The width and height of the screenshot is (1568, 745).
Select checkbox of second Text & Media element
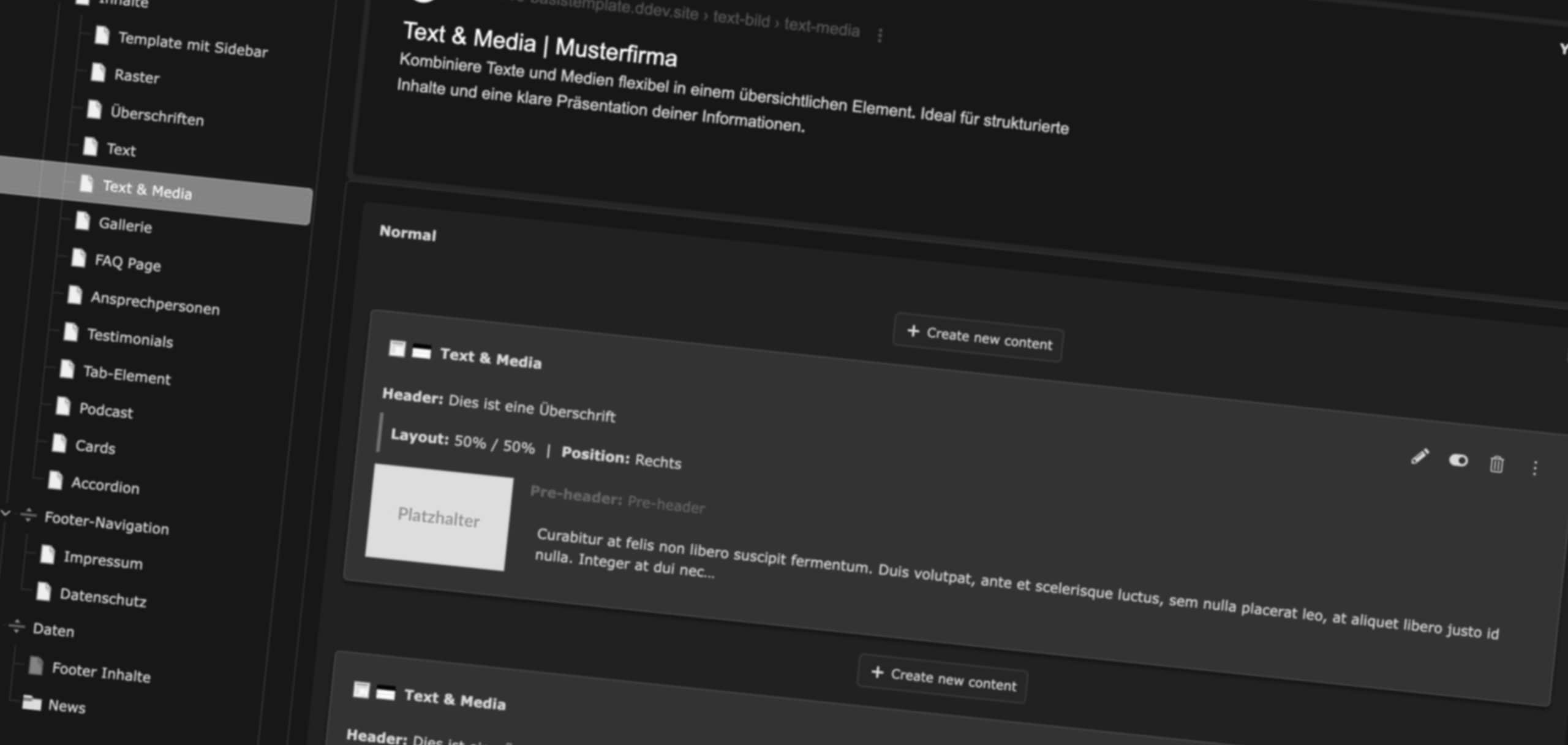click(x=361, y=690)
